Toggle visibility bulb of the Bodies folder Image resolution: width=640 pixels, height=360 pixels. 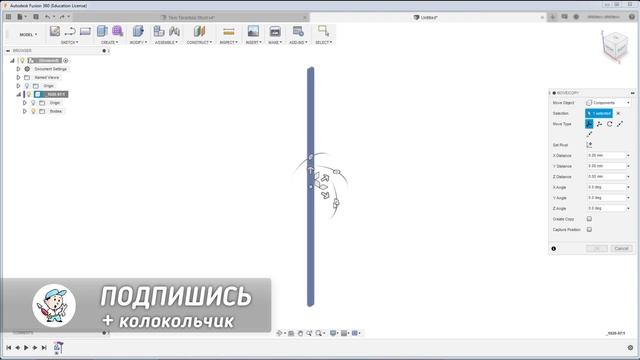coord(33,111)
